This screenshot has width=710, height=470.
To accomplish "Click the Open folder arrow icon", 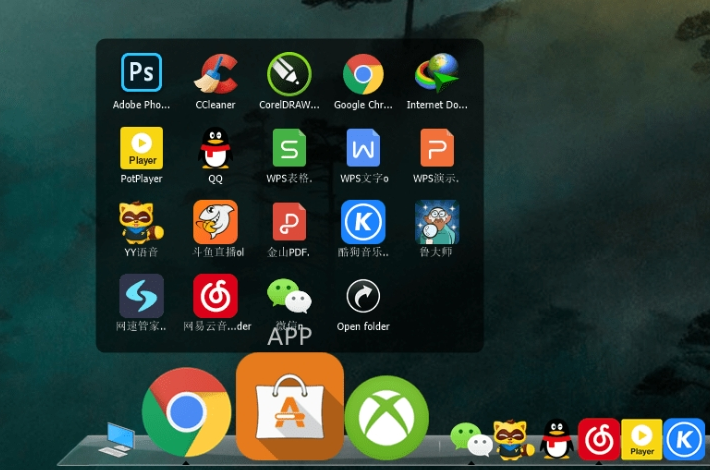I will [x=363, y=296].
